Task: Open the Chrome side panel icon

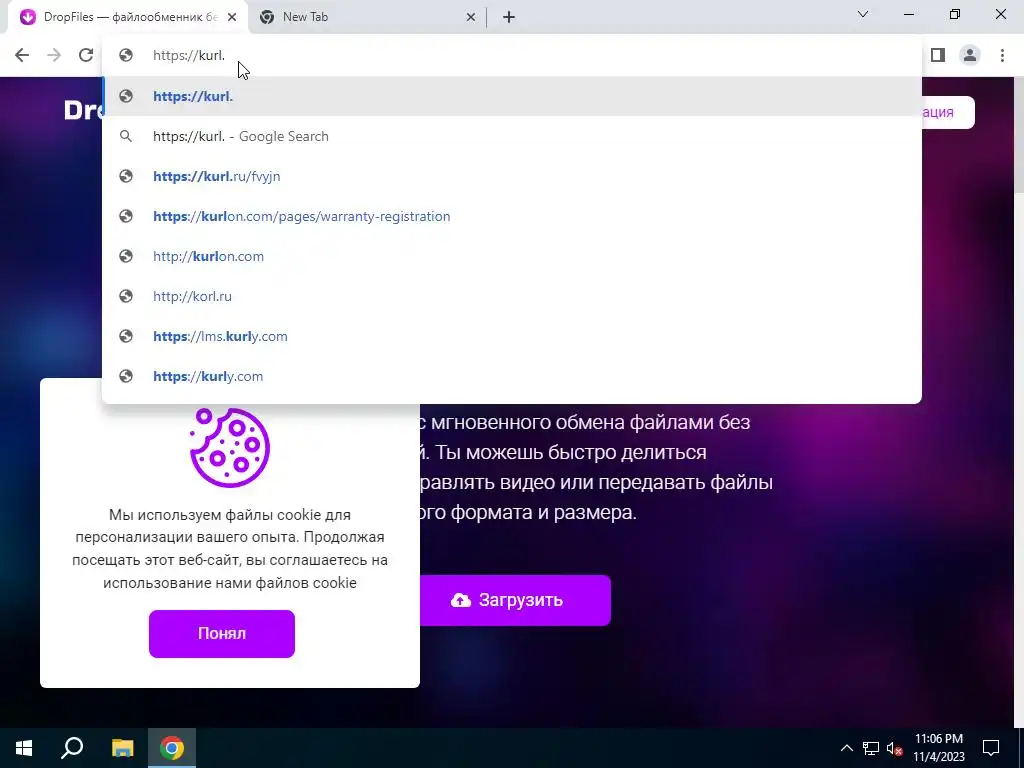Action: (938, 56)
